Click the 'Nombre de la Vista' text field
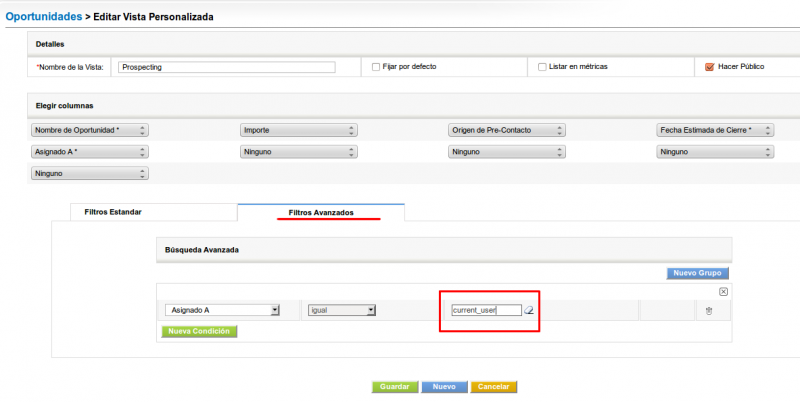Image resolution: width=800 pixels, height=402 pixels. pyautogui.click(x=226, y=67)
